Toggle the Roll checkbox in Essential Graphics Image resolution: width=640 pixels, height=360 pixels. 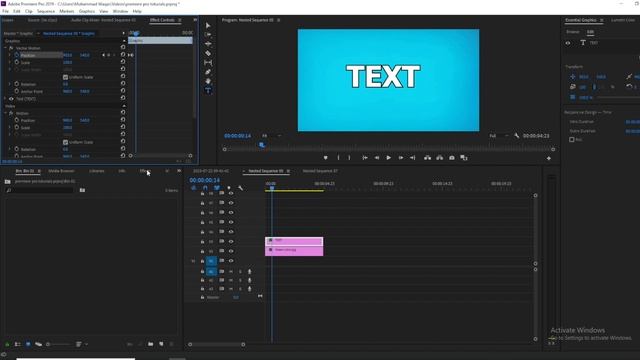point(571,139)
